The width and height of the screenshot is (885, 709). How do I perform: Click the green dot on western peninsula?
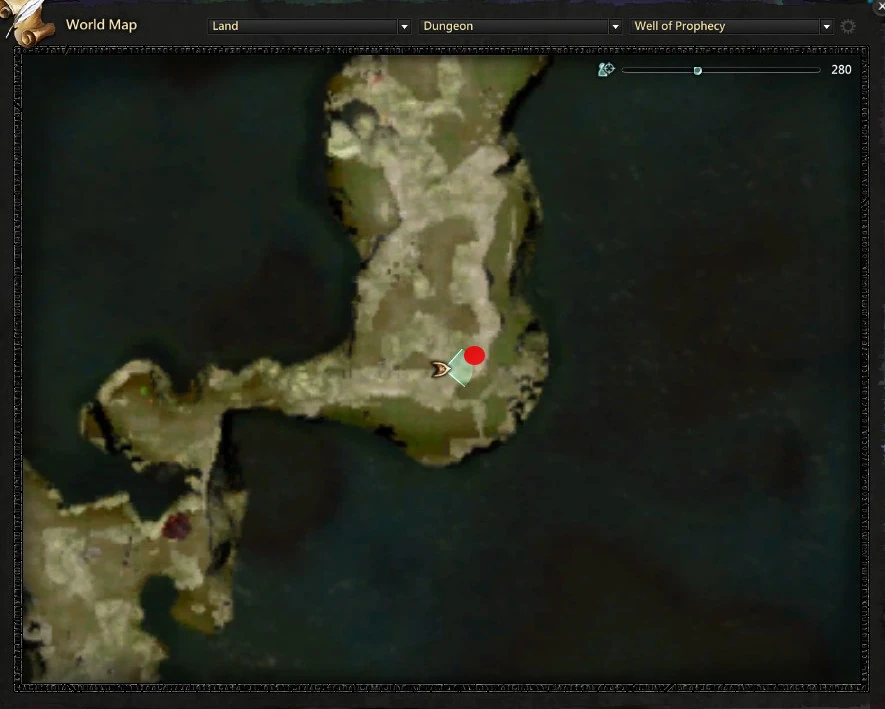[x=144, y=390]
